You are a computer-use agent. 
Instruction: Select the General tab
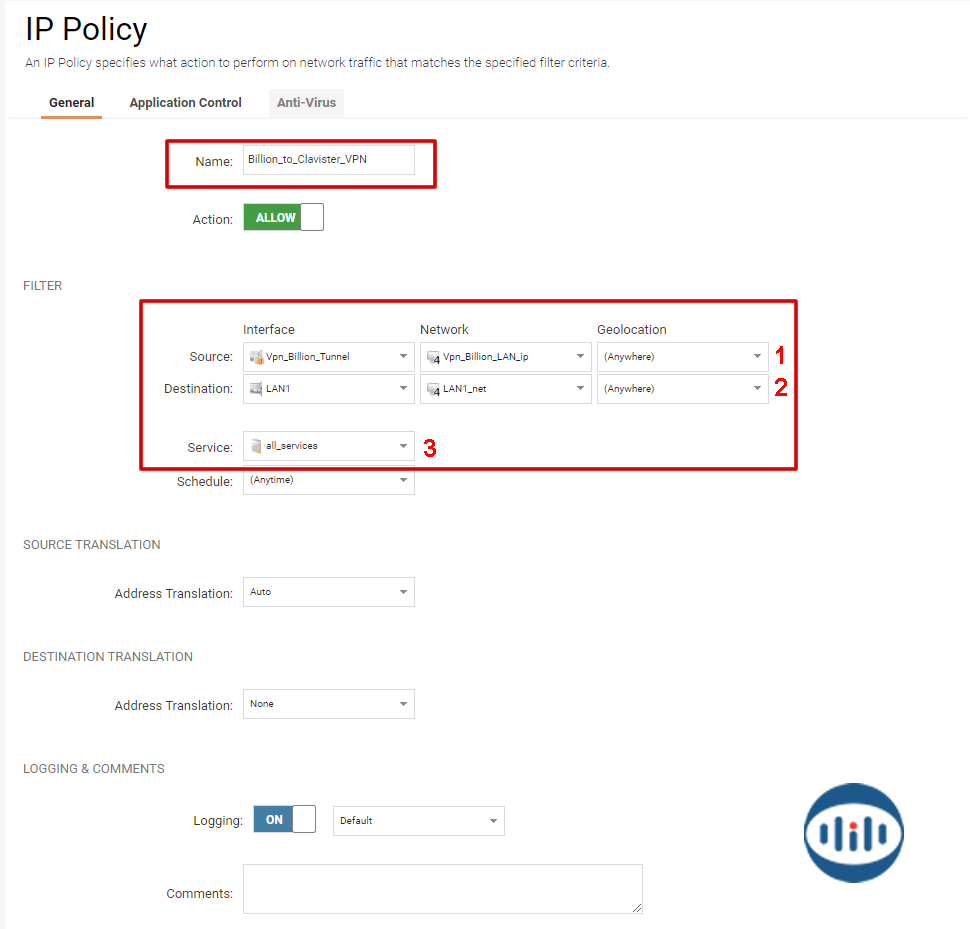point(71,103)
